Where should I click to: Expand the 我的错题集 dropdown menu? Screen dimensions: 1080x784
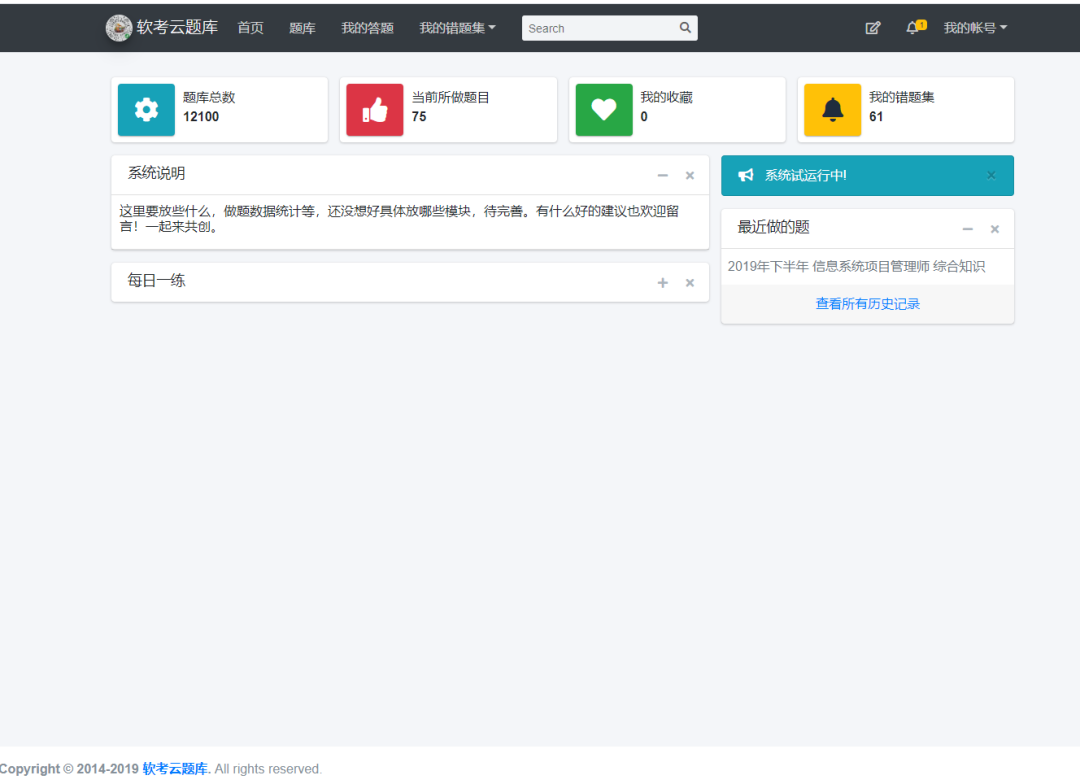click(x=457, y=28)
